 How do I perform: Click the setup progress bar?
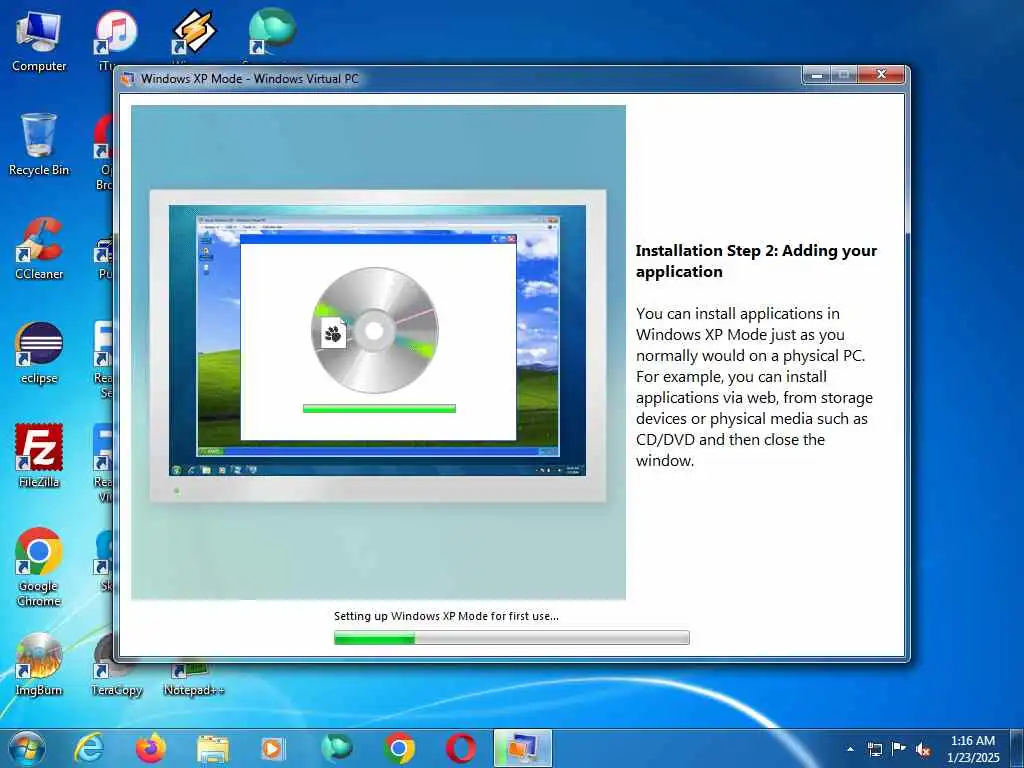click(511, 637)
